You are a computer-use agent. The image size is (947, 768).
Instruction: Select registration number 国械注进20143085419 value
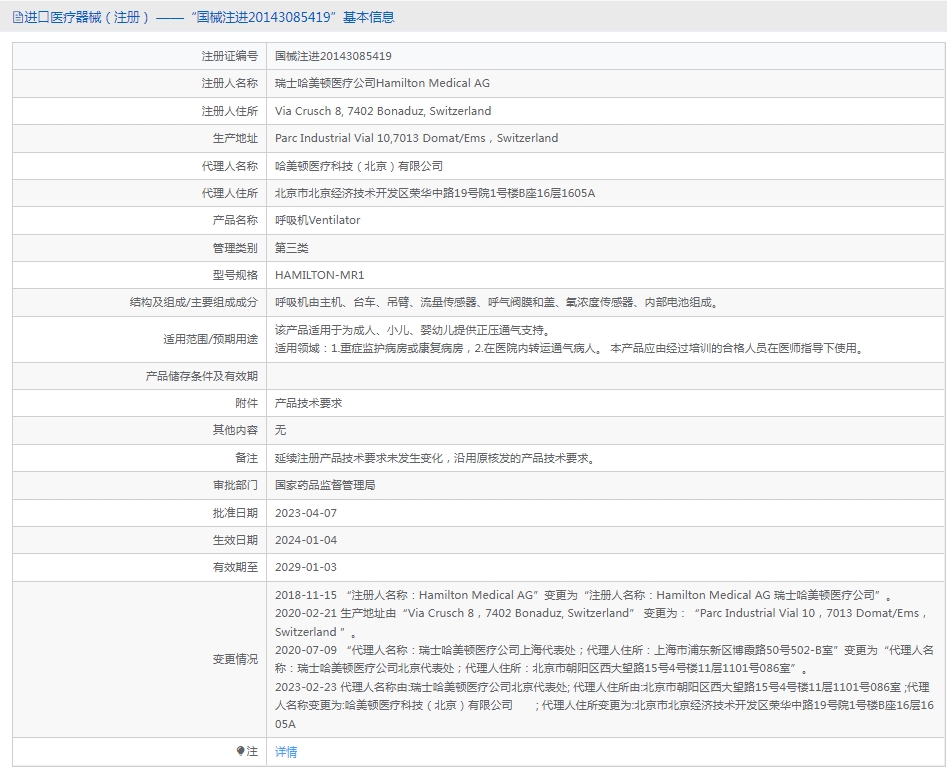pos(333,56)
